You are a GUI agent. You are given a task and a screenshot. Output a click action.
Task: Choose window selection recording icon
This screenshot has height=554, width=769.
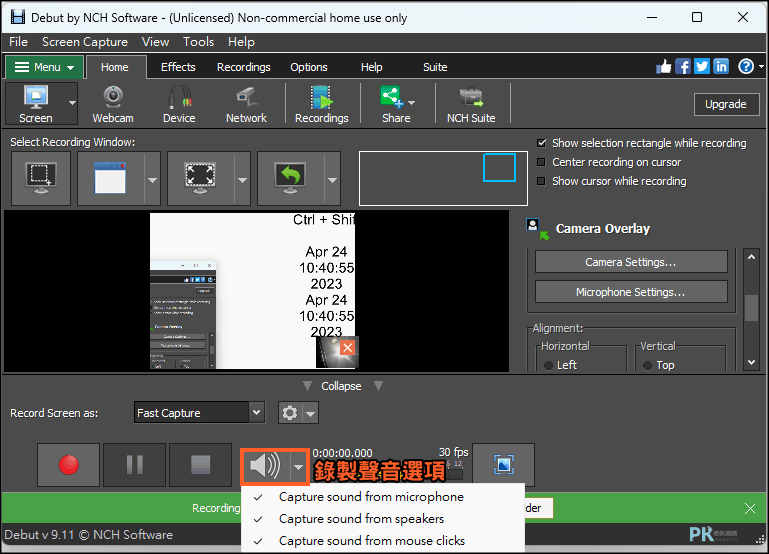(111, 178)
